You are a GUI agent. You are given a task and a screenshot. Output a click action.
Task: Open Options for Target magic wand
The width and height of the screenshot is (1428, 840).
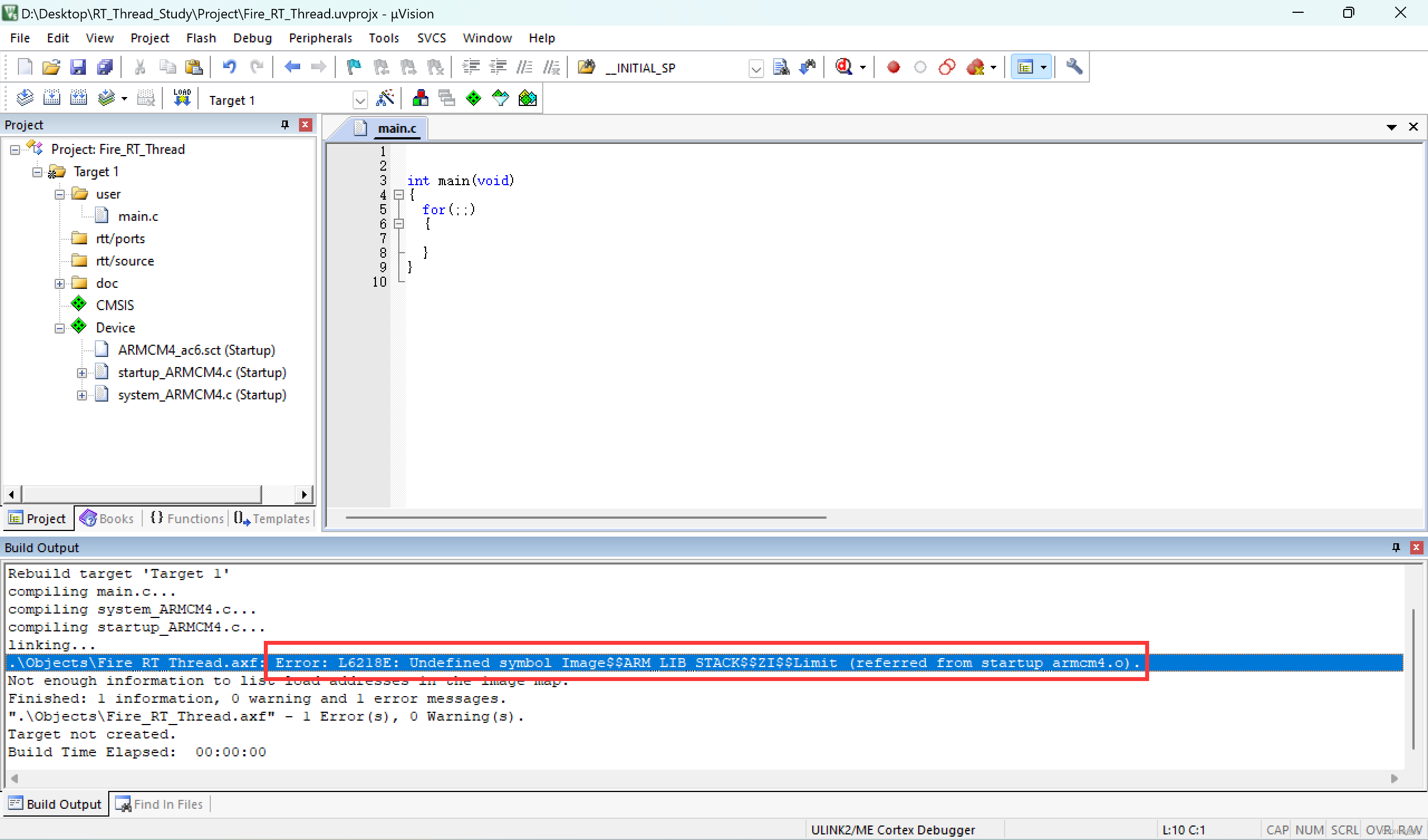tap(385, 99)
